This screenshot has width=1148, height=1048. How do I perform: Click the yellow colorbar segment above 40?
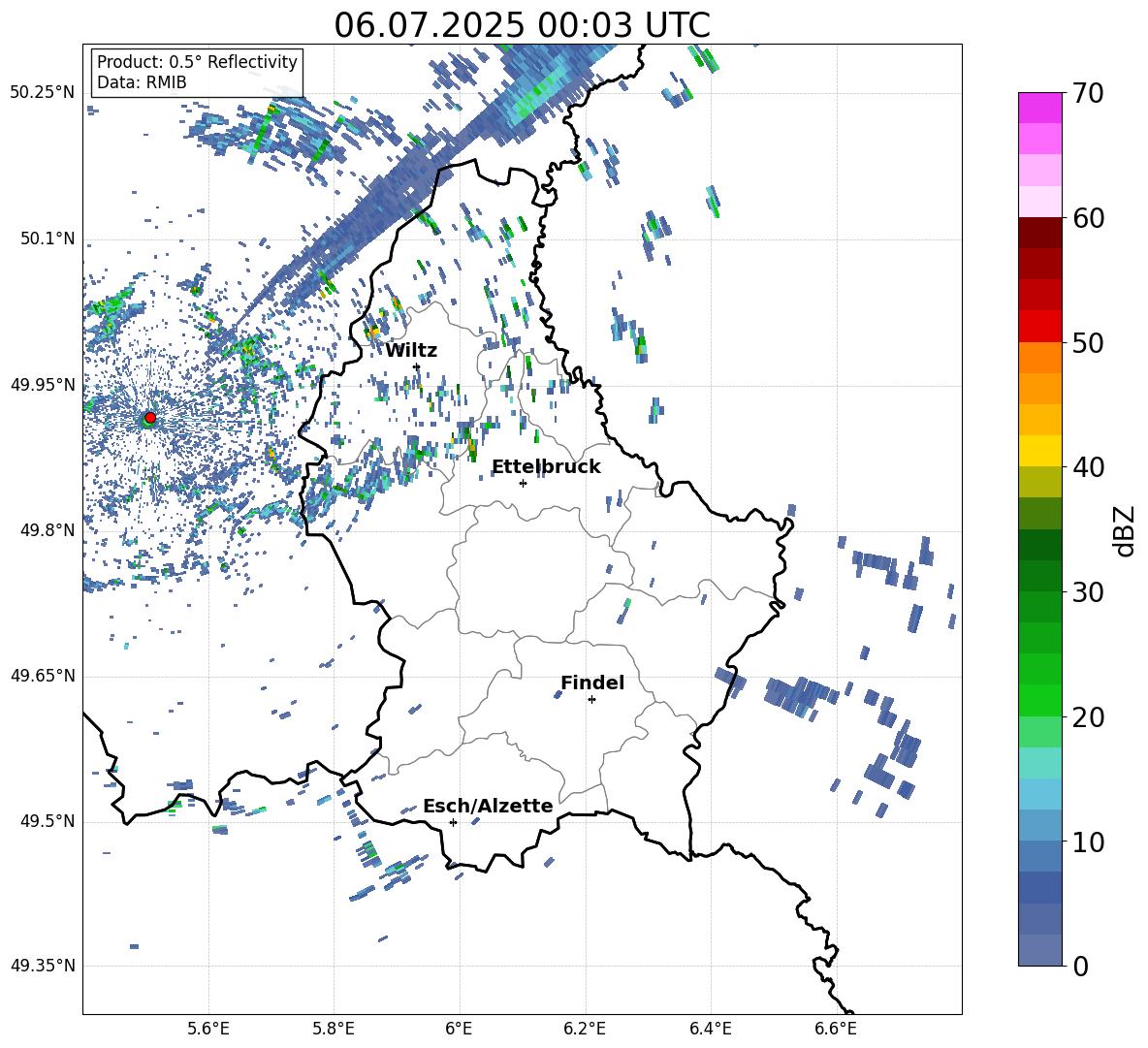1040,451
